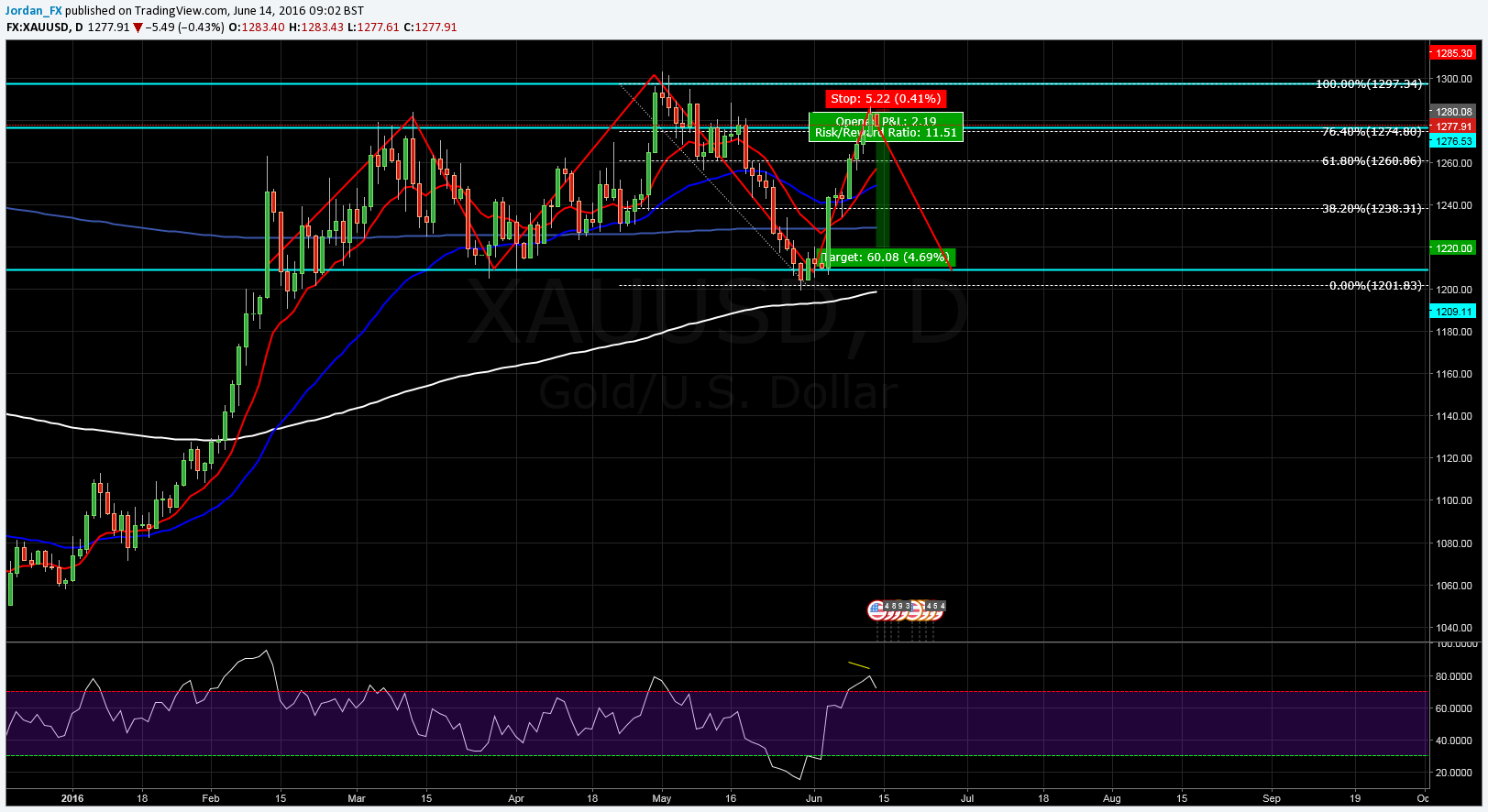Click the high value H:1283.43
The height and width of the screenshot is (812, 1488).
point(316,27)
